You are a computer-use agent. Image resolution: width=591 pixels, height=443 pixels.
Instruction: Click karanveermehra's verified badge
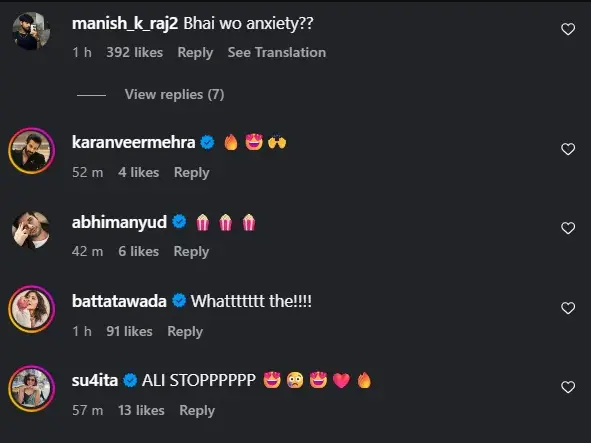[207, 143]
